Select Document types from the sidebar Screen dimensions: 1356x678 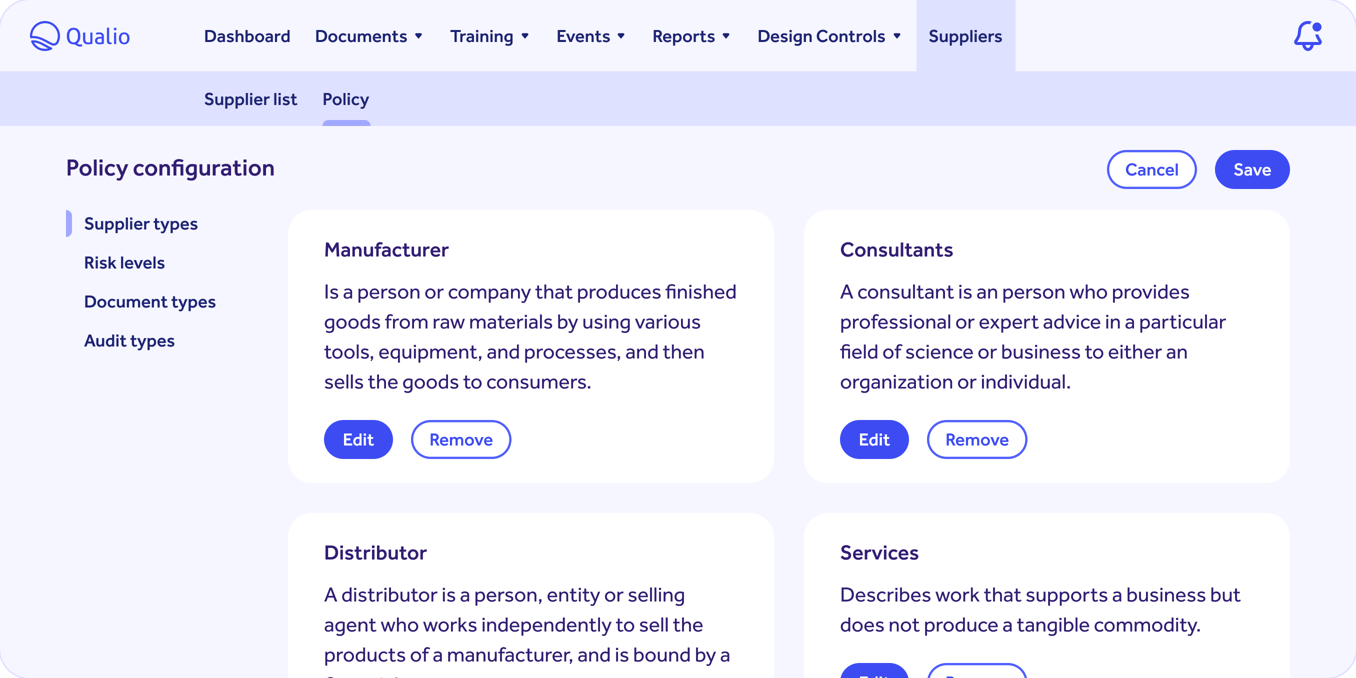coord(149,301)
